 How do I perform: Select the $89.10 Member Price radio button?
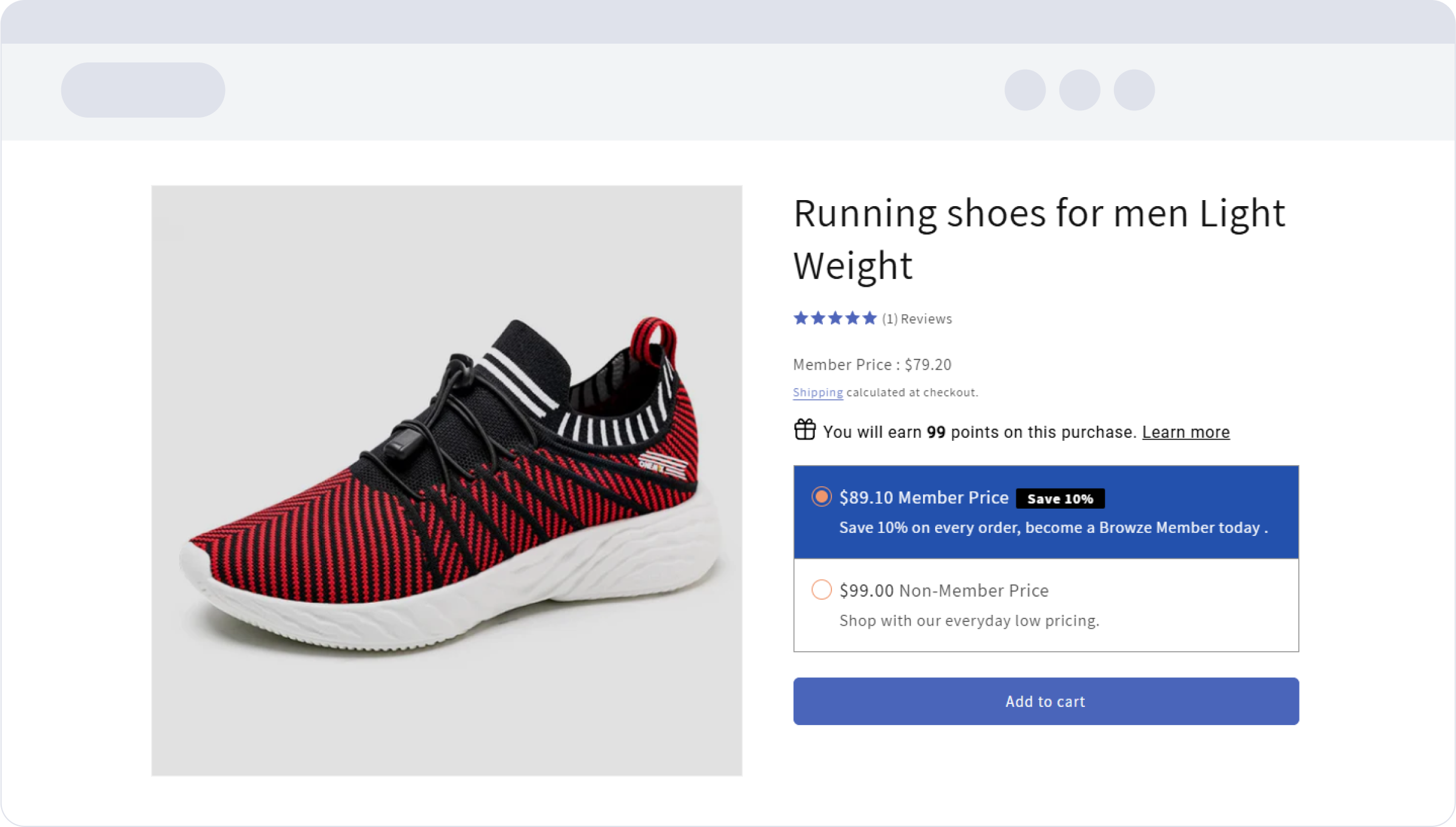[821, 497]
